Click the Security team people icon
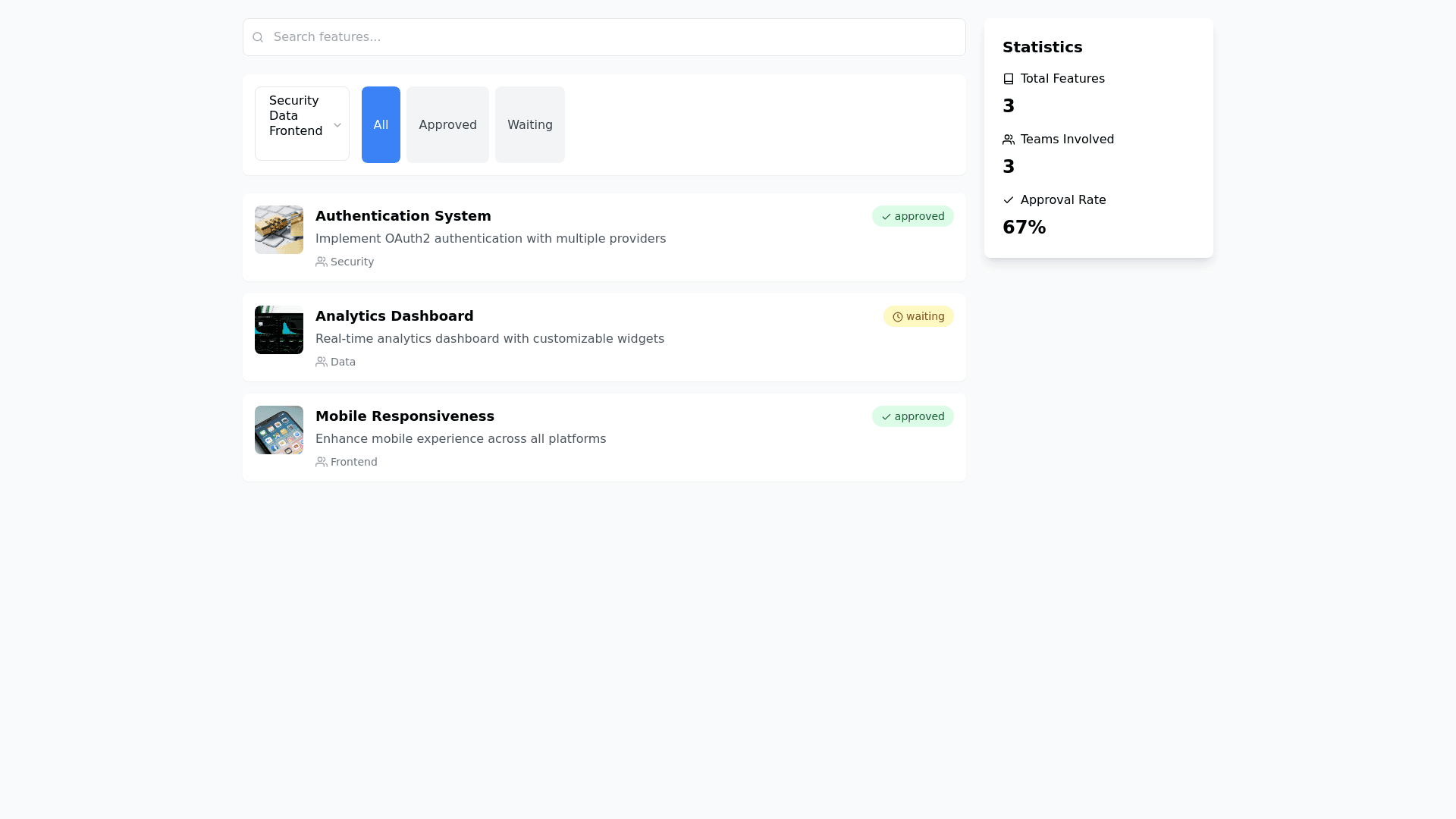 click(x=322, y=262)
